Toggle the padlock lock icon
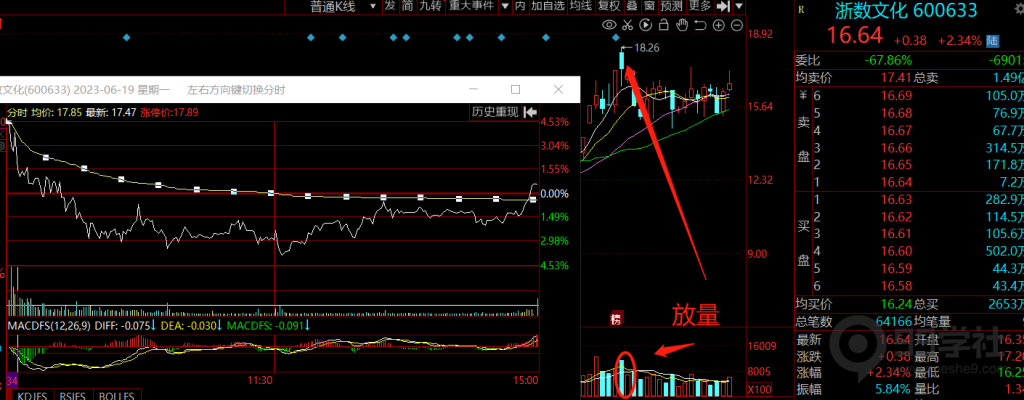 pyautogui.click(x=664, y=25)
